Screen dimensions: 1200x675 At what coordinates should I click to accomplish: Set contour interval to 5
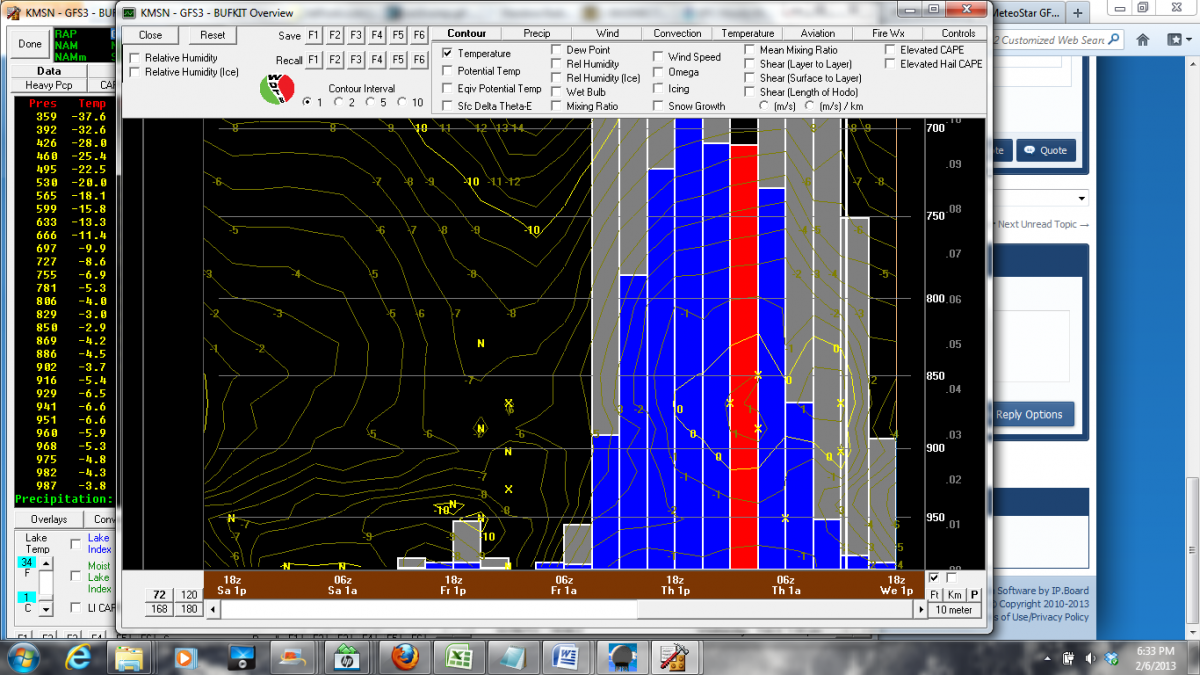tap(371, 102)
